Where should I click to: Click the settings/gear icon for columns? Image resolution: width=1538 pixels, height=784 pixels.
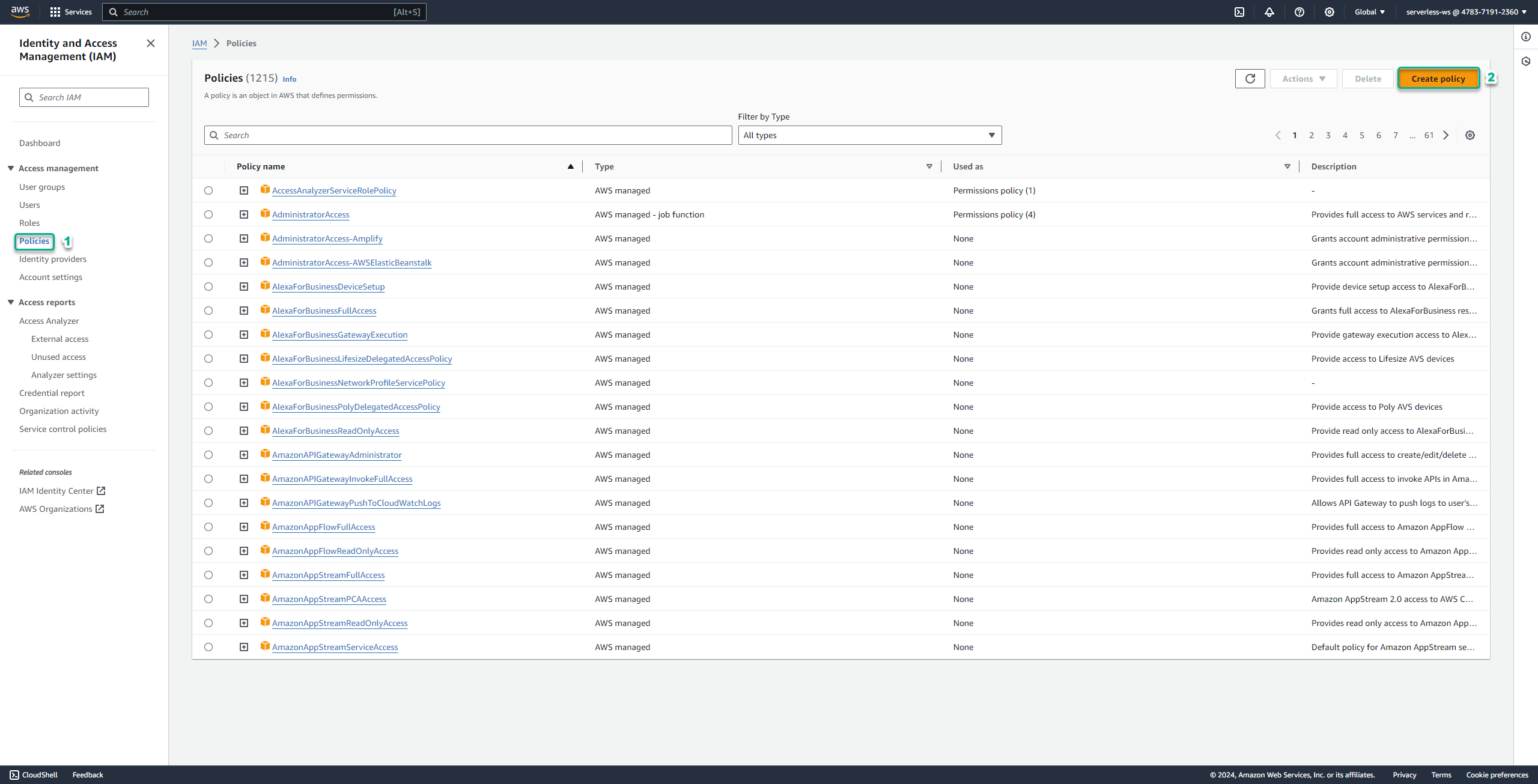[1470, 135]
